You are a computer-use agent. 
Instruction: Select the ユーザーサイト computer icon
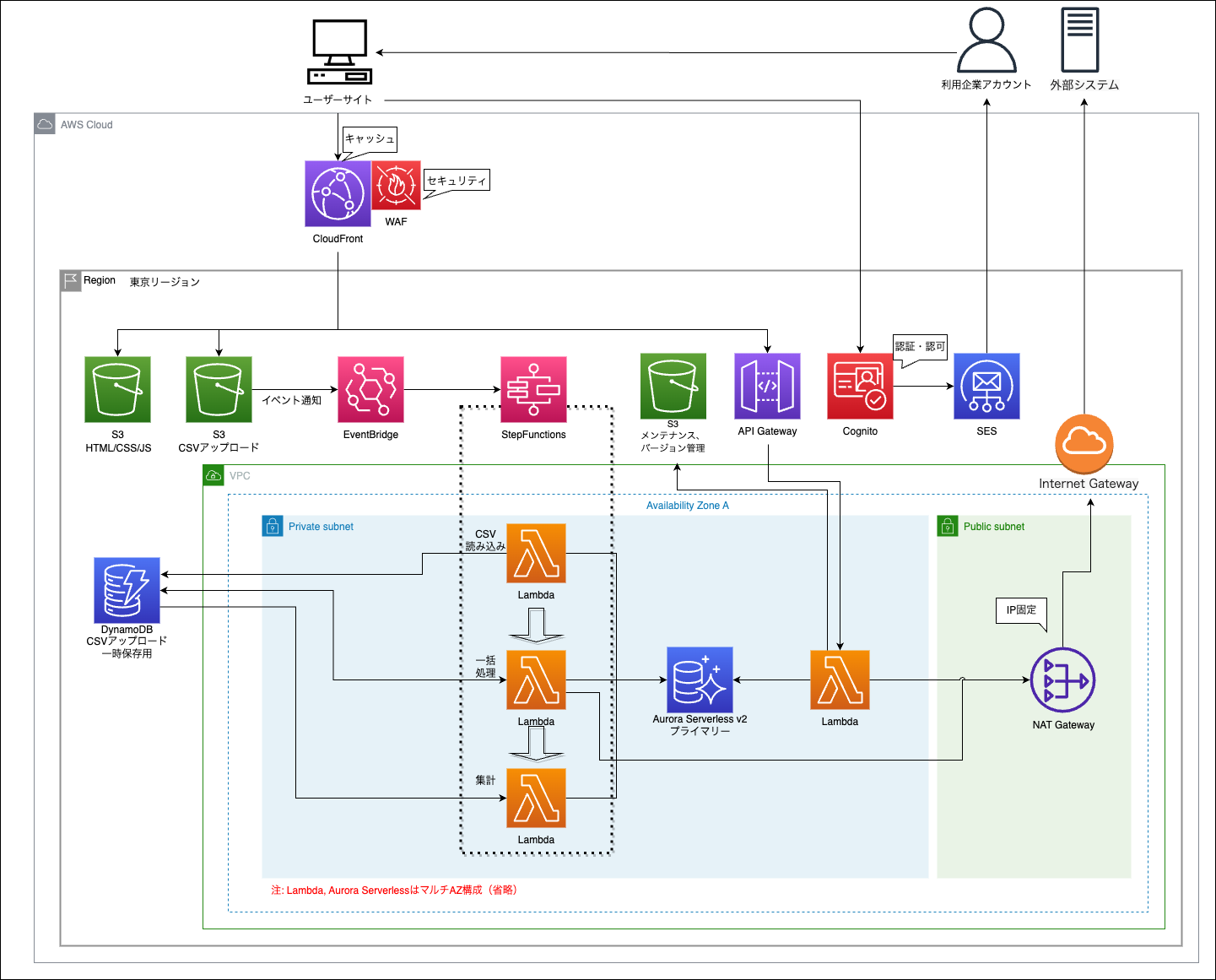coord(338,48)
